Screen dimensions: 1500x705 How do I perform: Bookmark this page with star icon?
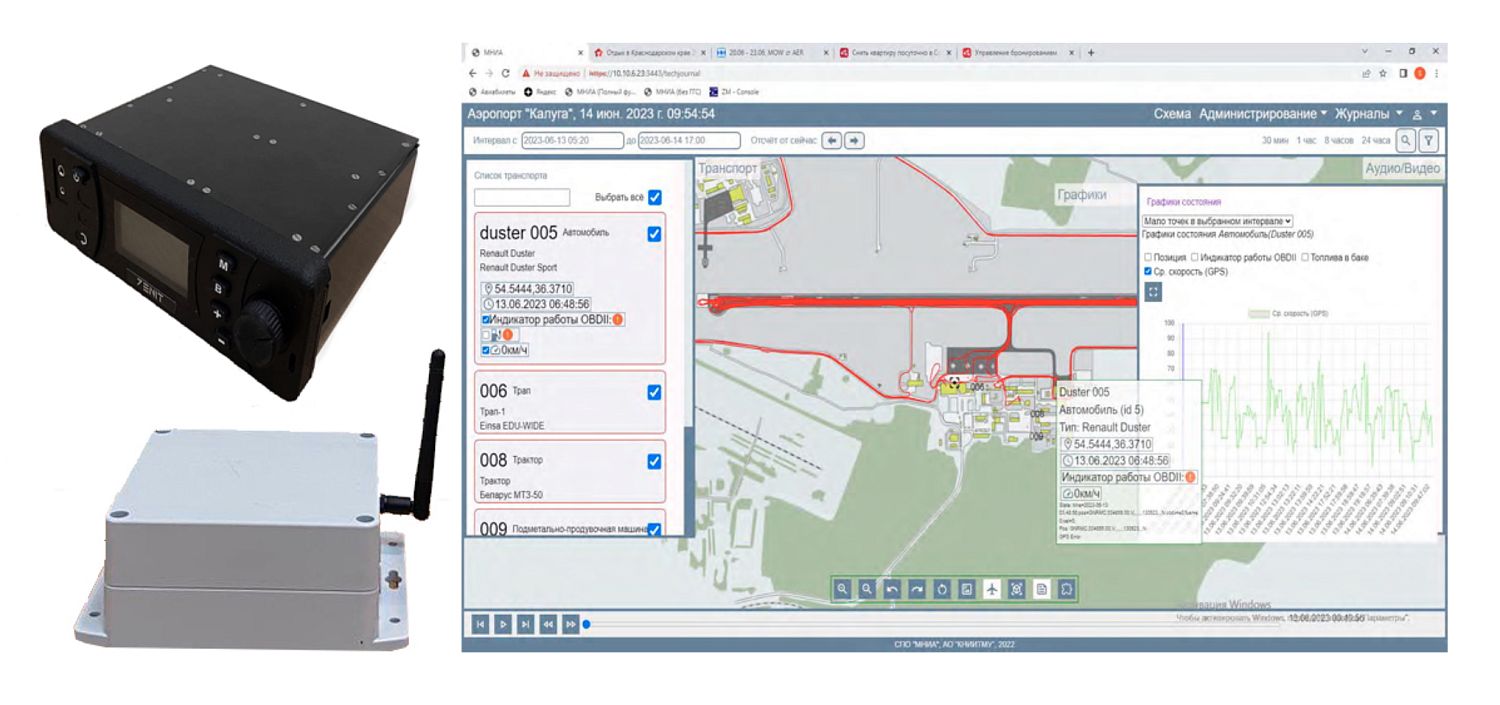(1383, 73)
